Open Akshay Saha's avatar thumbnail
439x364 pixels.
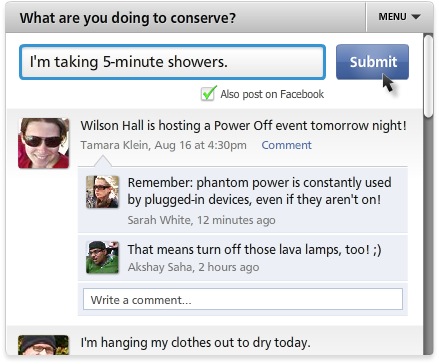coord(102,257)
